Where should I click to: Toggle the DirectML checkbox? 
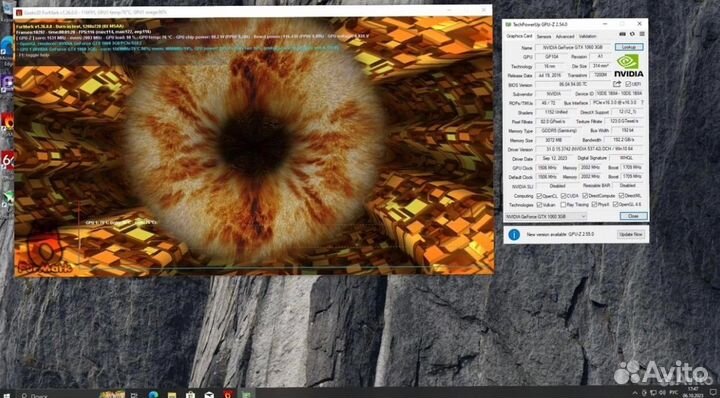[621, 196]
